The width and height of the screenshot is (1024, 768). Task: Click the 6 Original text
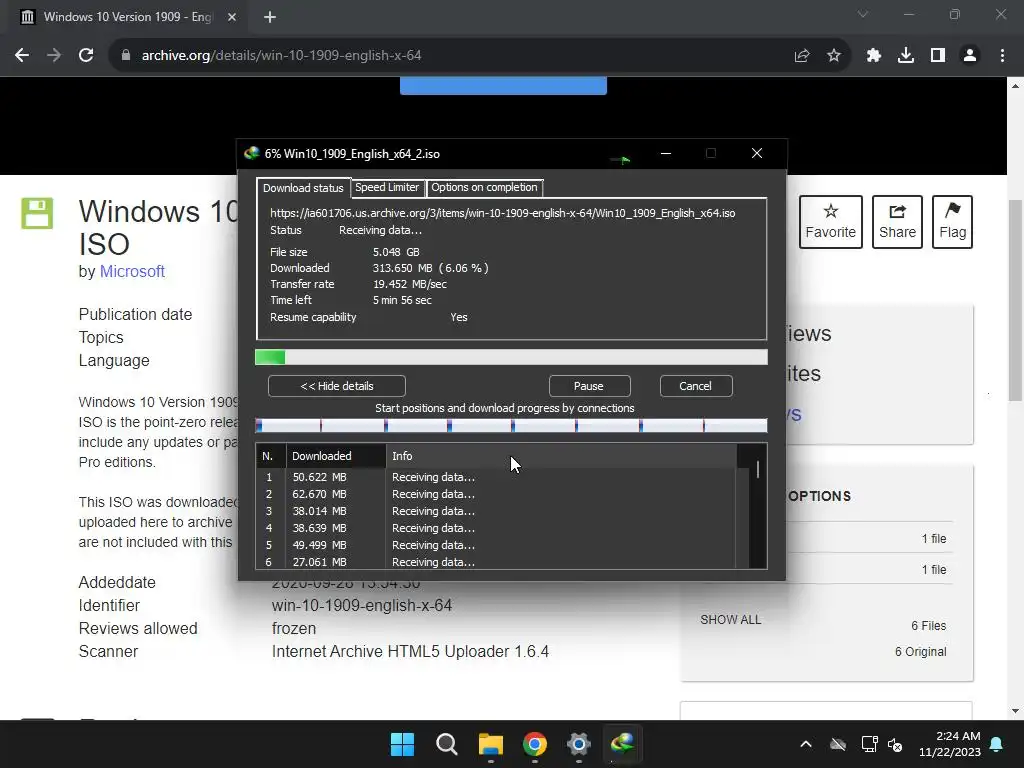[x=921, y=652]
